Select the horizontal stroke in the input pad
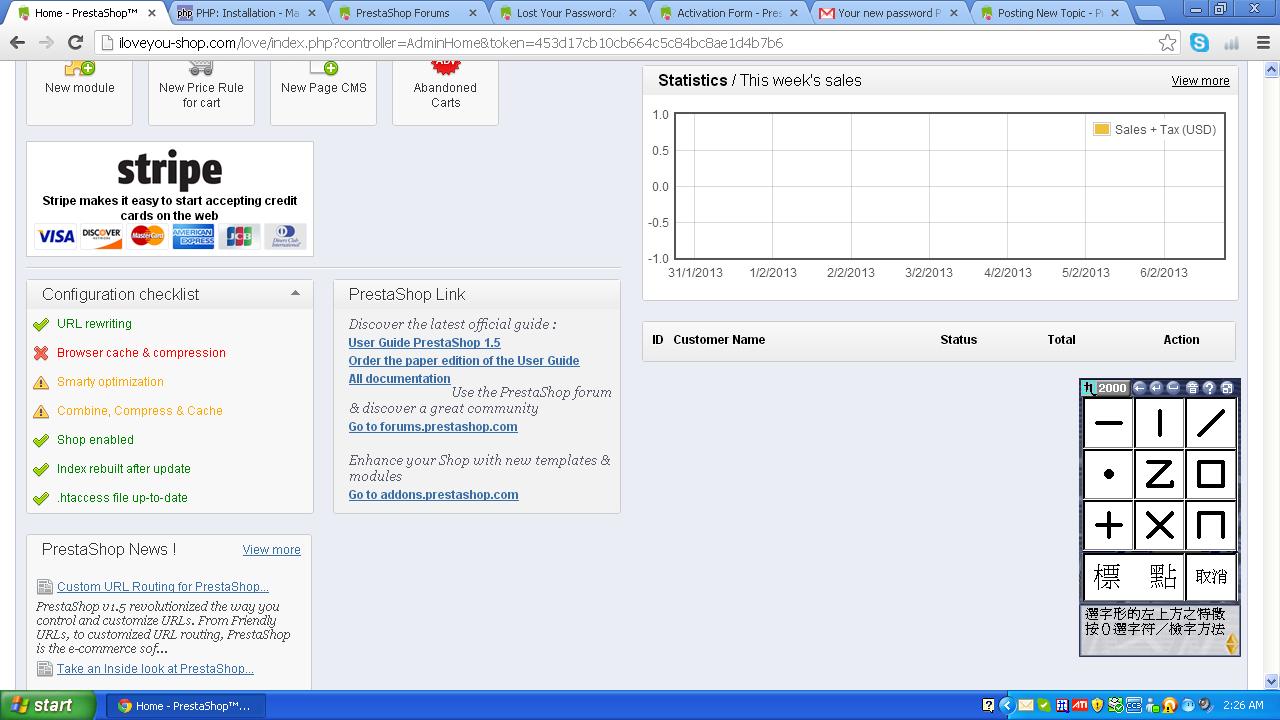Screen dimensions: 1280x720 (1108, 423)
